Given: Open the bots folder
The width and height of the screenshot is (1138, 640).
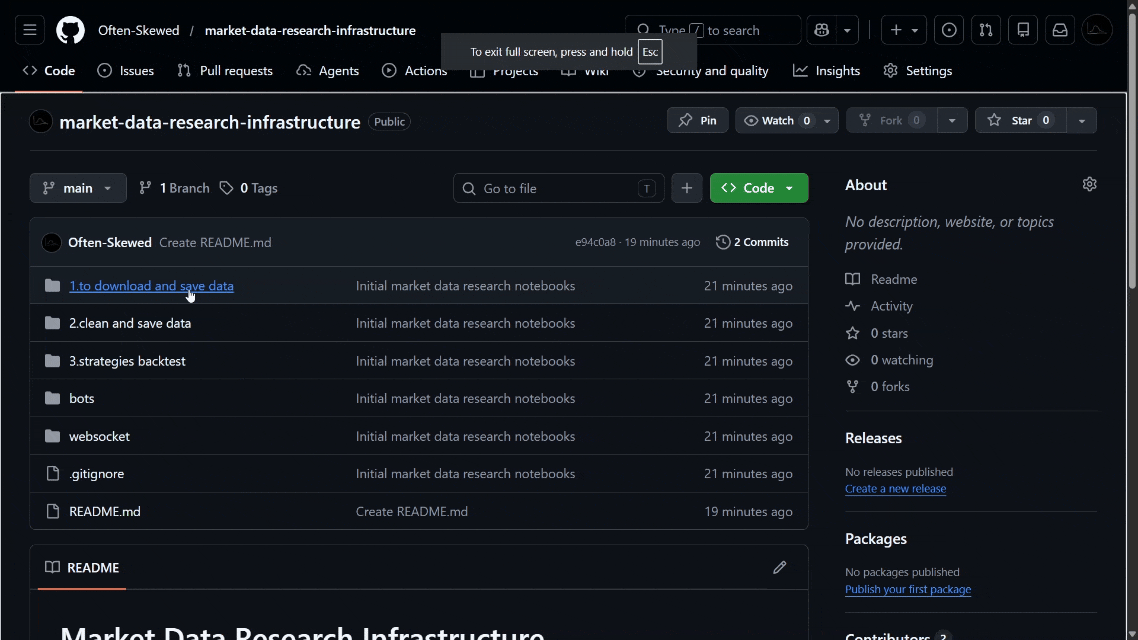Looking at the screenshot, I should click(81, 398).
